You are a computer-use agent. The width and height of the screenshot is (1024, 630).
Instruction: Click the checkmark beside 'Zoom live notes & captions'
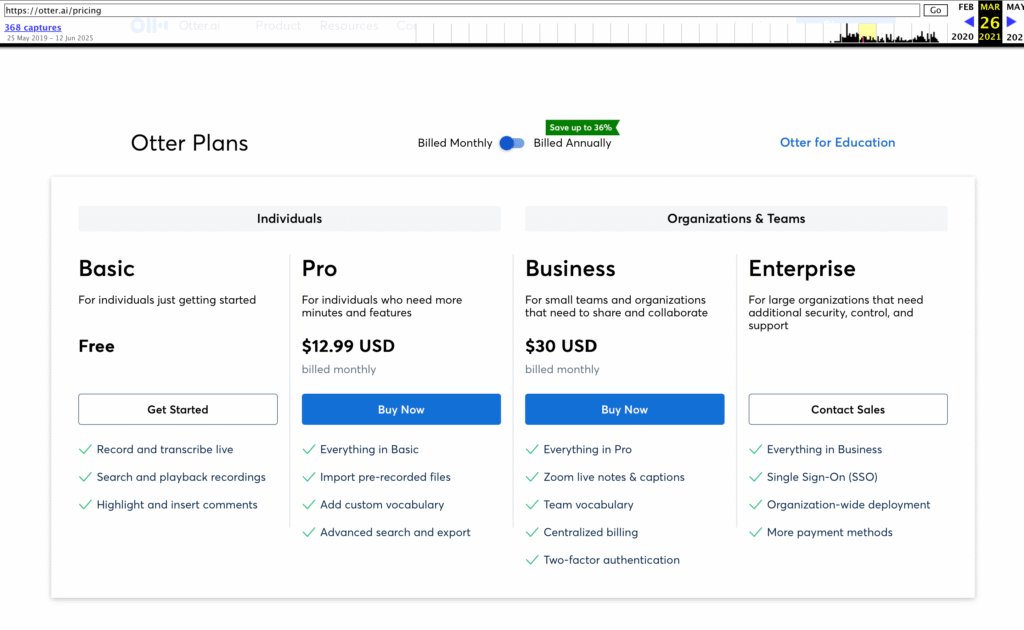pos(532,477)
